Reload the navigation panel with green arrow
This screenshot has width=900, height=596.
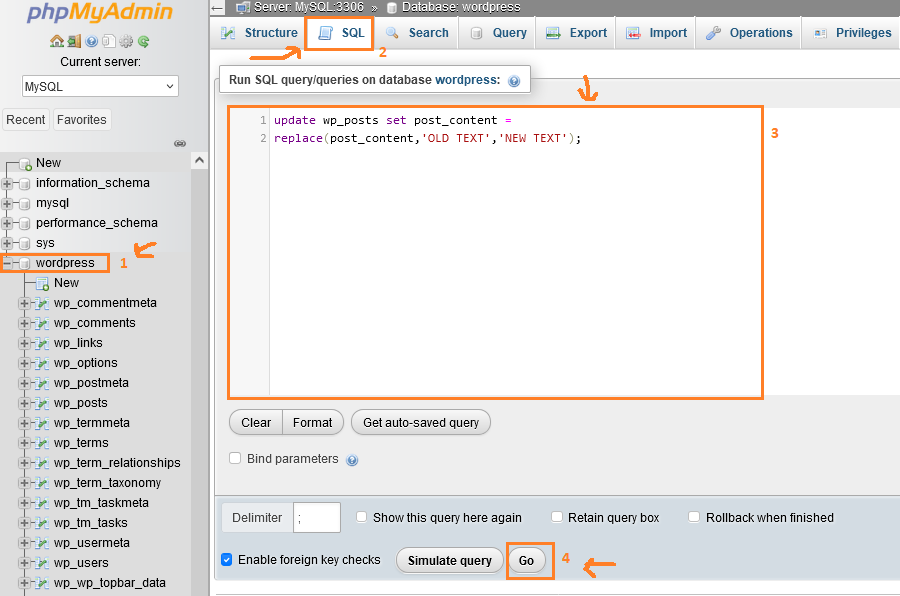(x=143, y=41)
